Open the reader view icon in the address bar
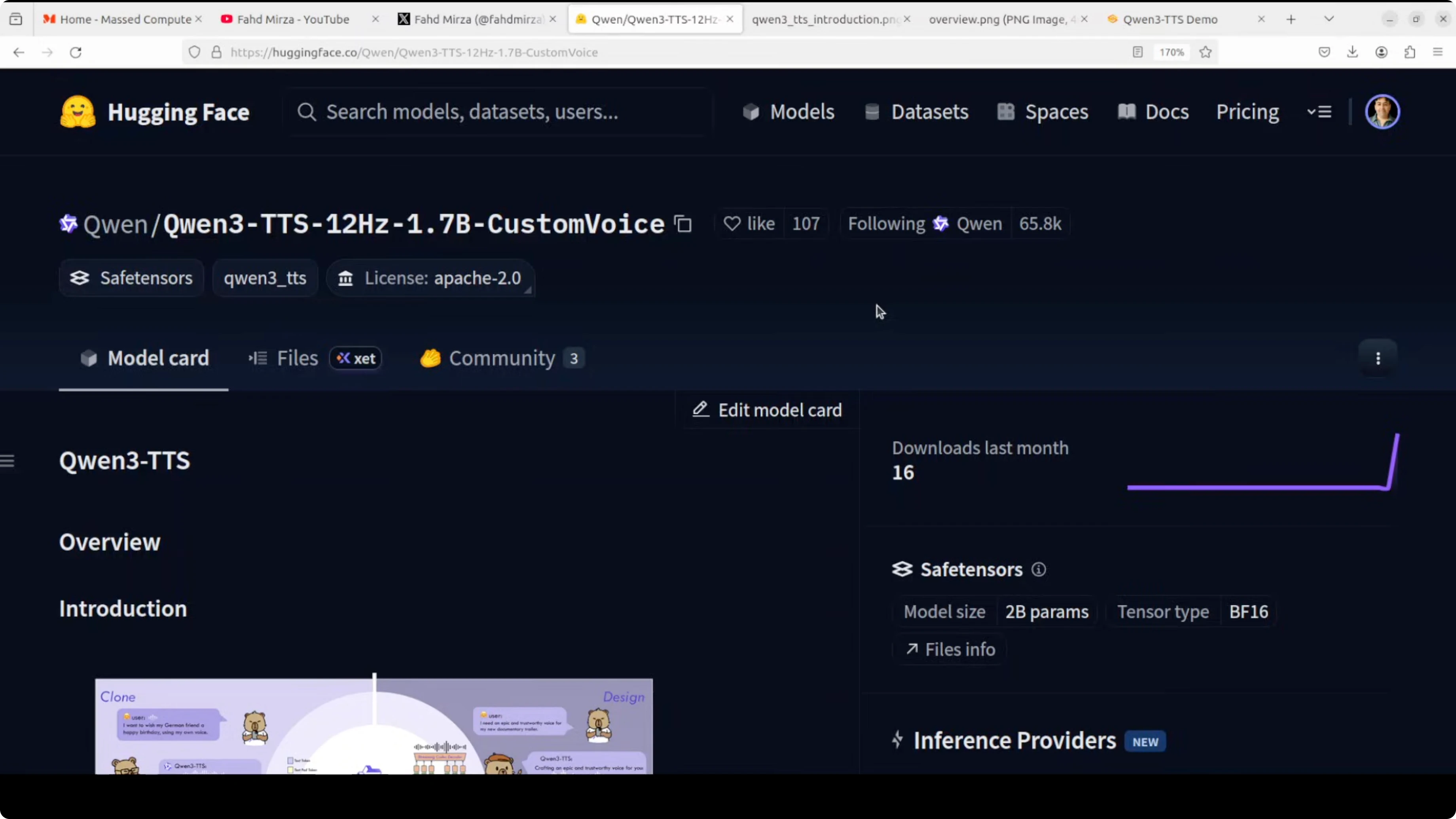This screenshot has width=1456, height=819. tap(1137, 53)
